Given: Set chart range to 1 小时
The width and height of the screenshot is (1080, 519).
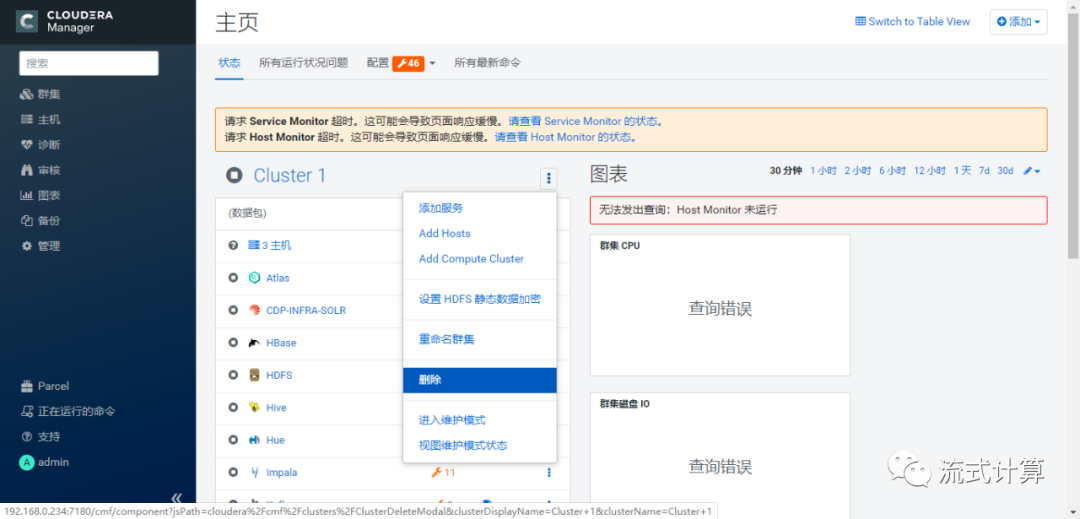Looking at the screenshot, I should click(823, 171).
